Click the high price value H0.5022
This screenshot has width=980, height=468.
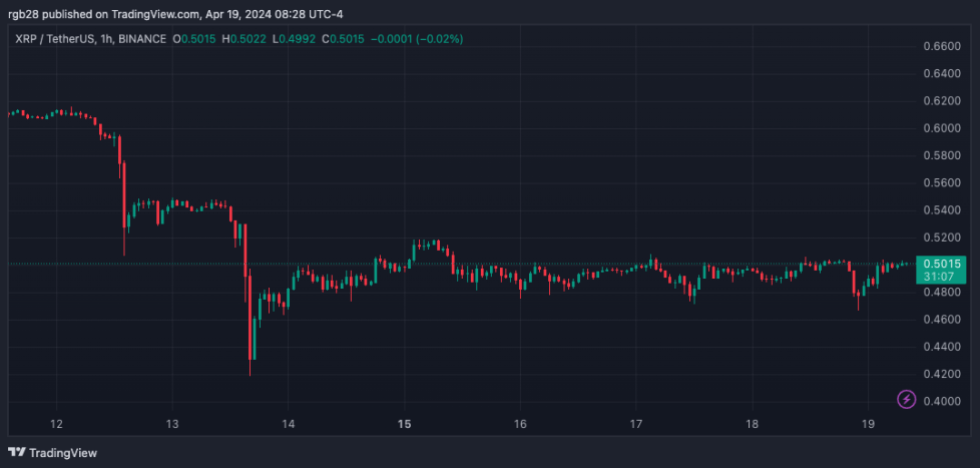(x=247, y=39)
